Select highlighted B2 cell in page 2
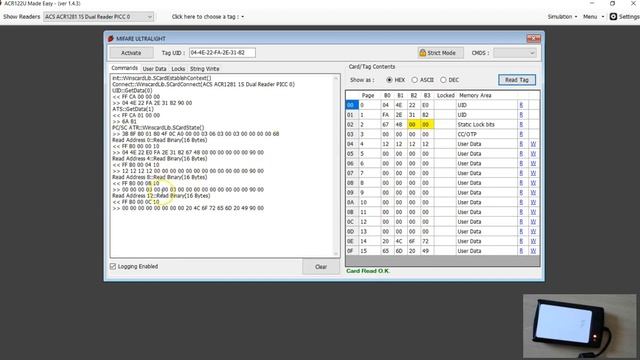This screenshot has width=640, height=360. [413, 124]
